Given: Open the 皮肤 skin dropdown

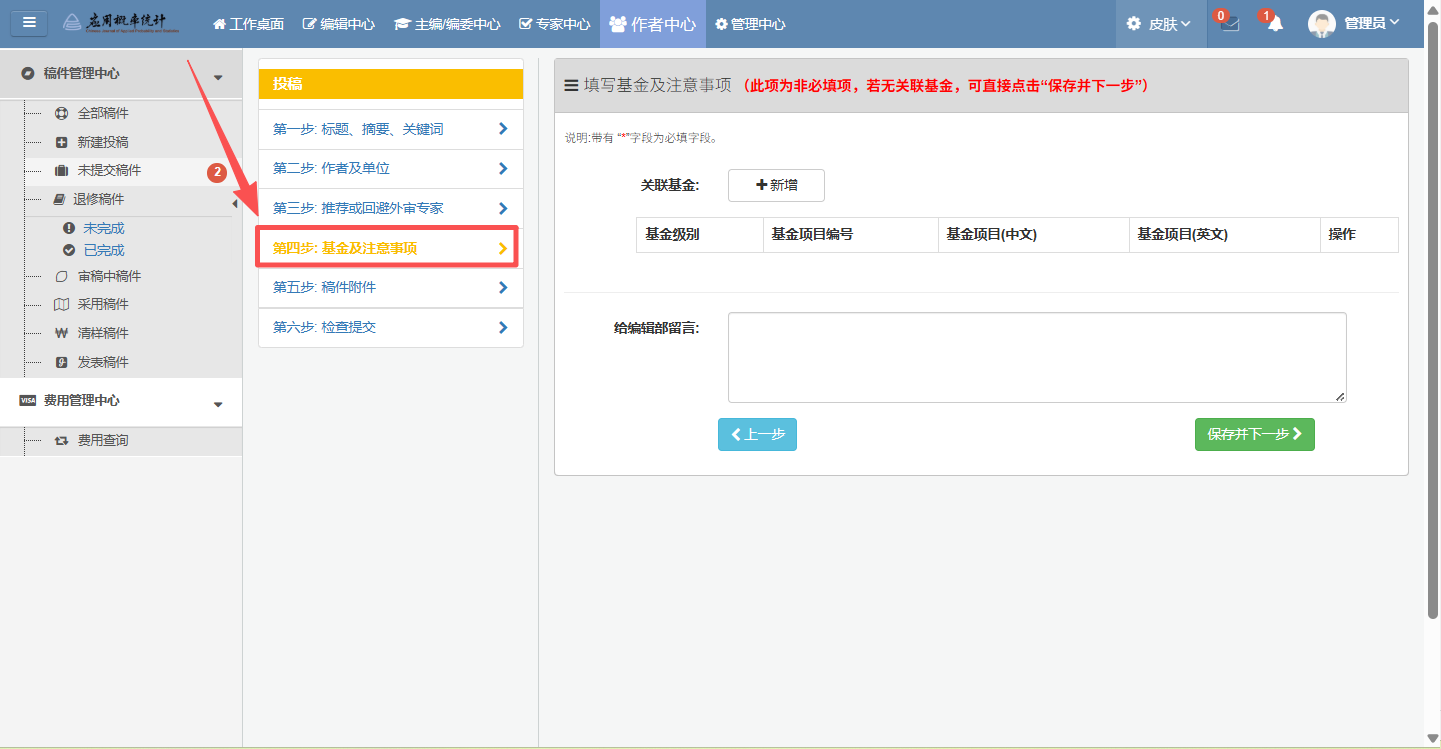Looking at the screenshot, I should pyautogui.click(x=1160, y=24).
